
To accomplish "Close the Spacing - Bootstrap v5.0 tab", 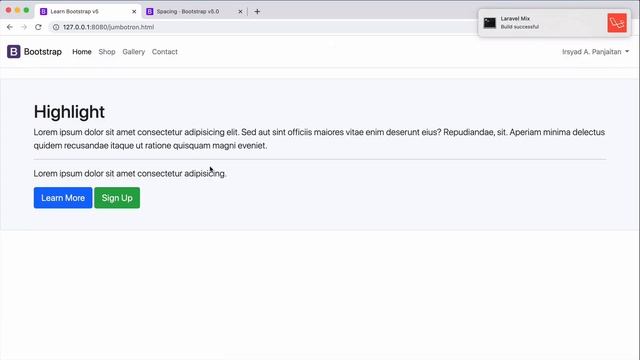I will pos(240,11).
